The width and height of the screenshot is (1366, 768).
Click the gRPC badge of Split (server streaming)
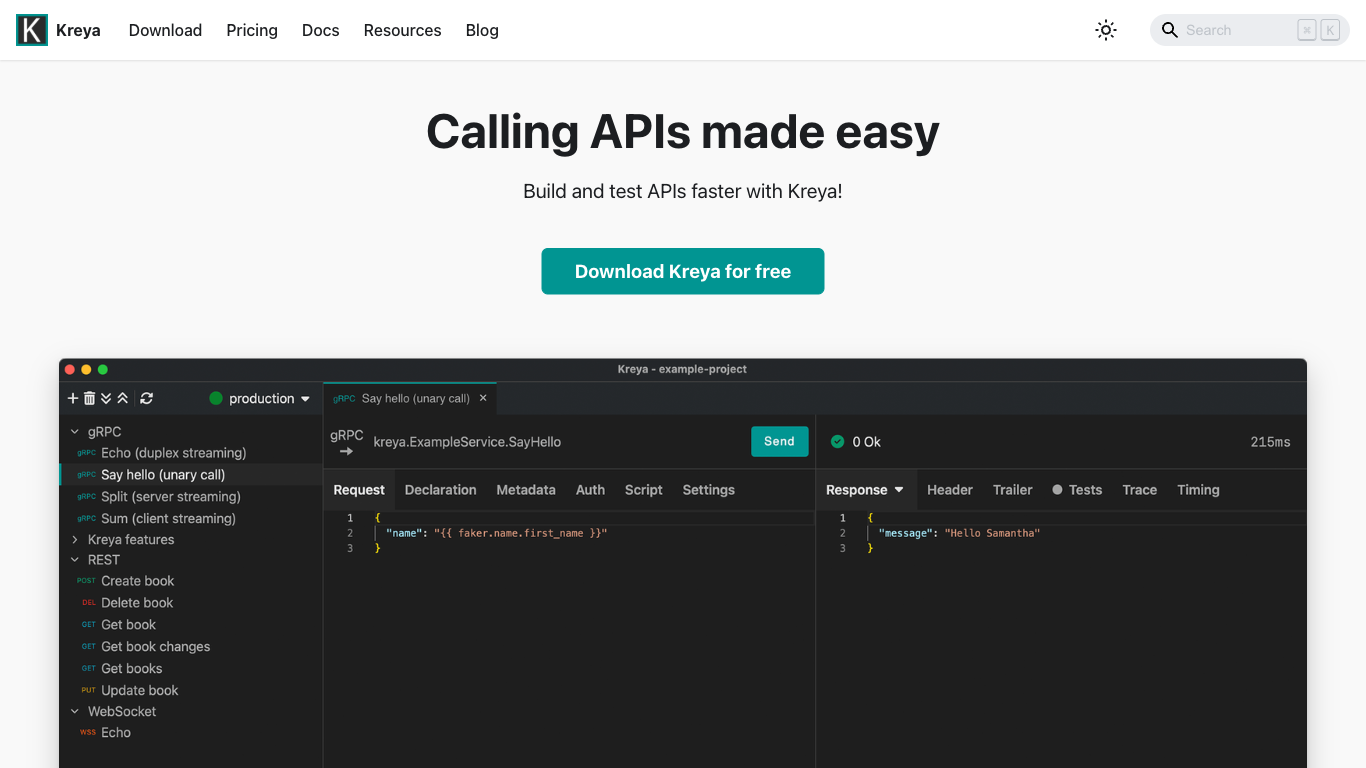point(87,497)
